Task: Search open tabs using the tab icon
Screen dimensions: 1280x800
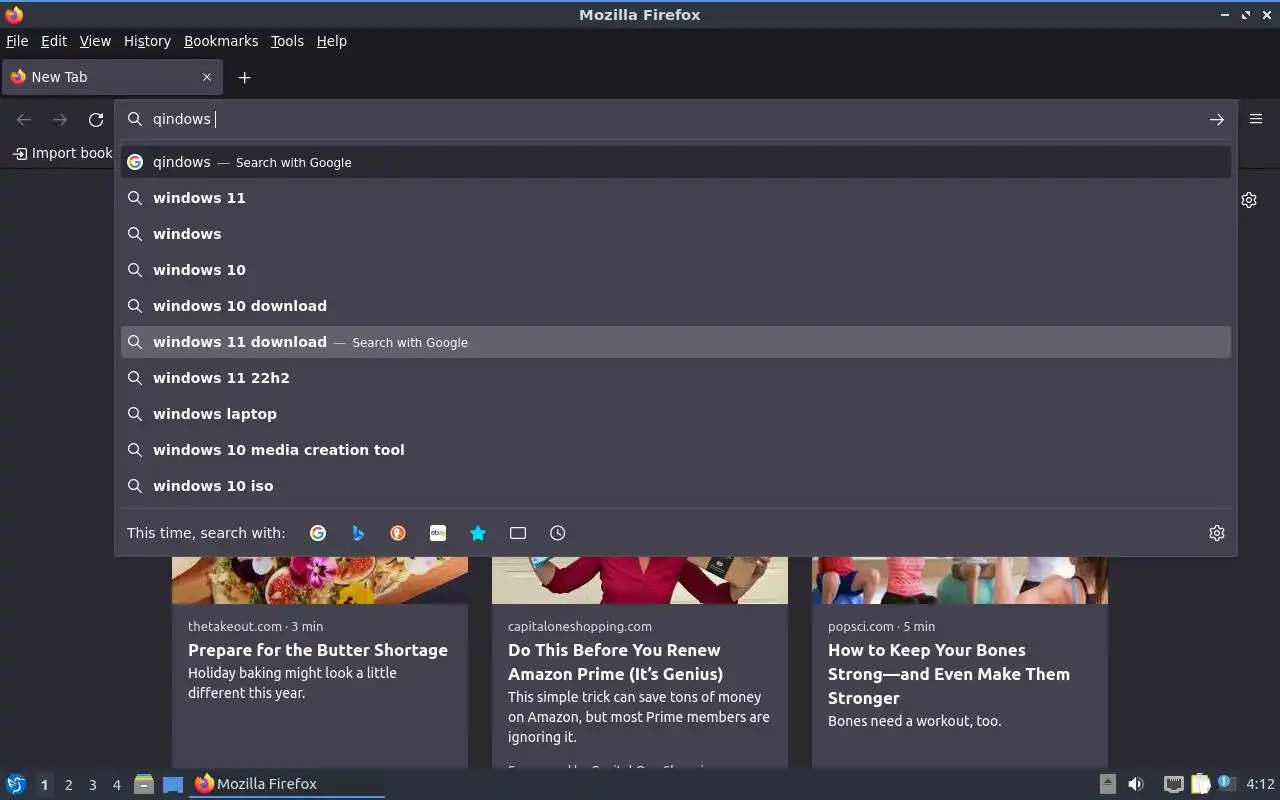Action: click(518, 533)
